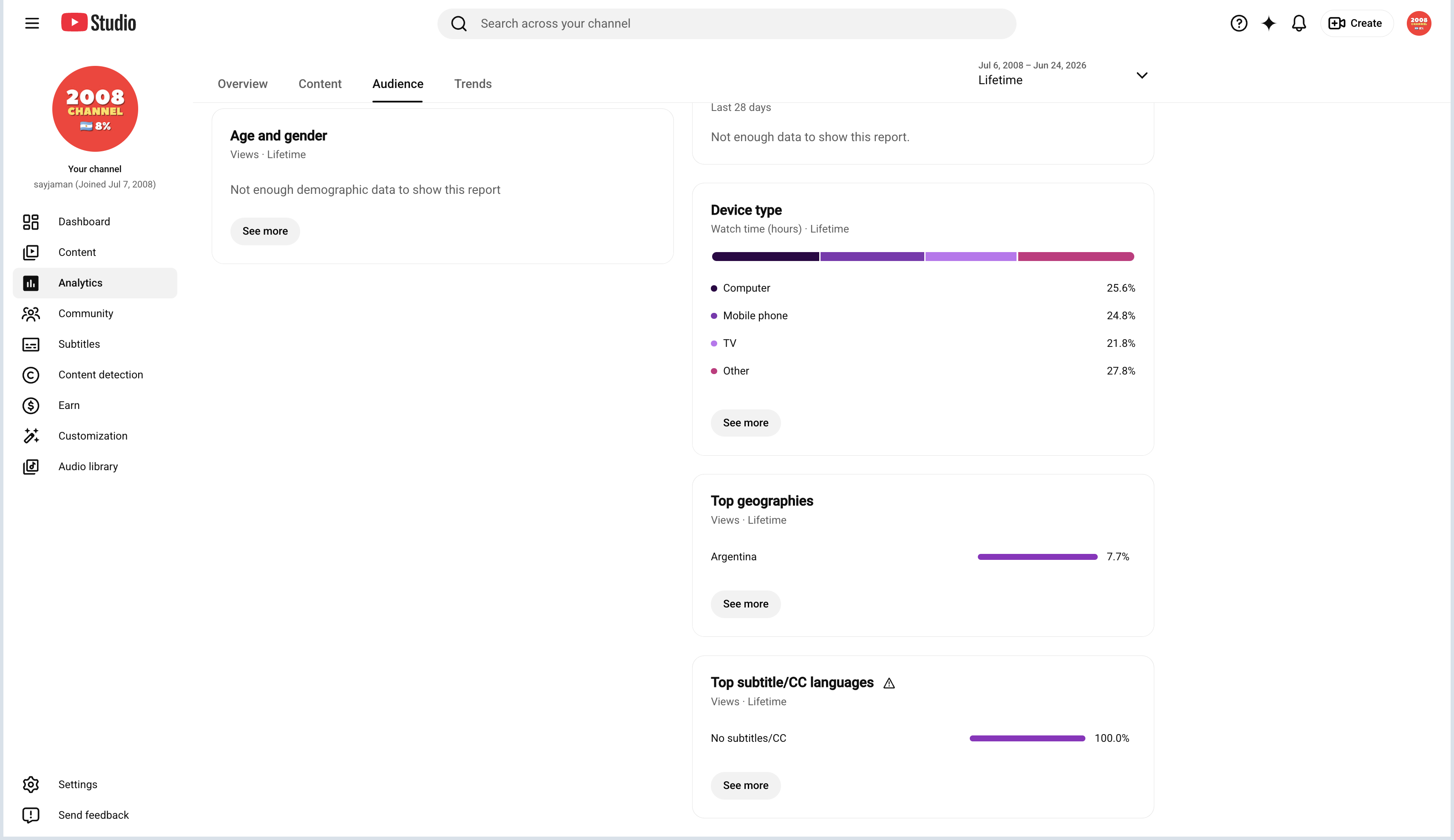Click Send feedback link
Image resolution: width=1454 pixels, height=840 pixels.
tap(95, 814)
